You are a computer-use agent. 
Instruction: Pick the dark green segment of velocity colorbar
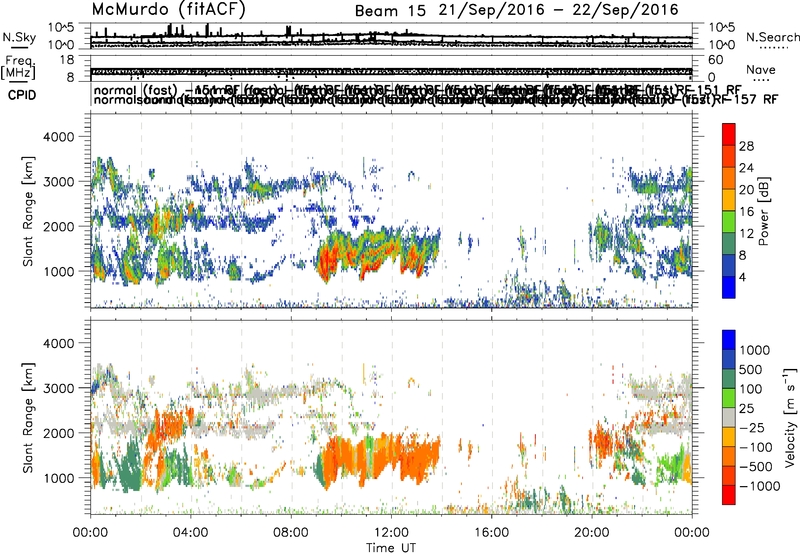729,379
